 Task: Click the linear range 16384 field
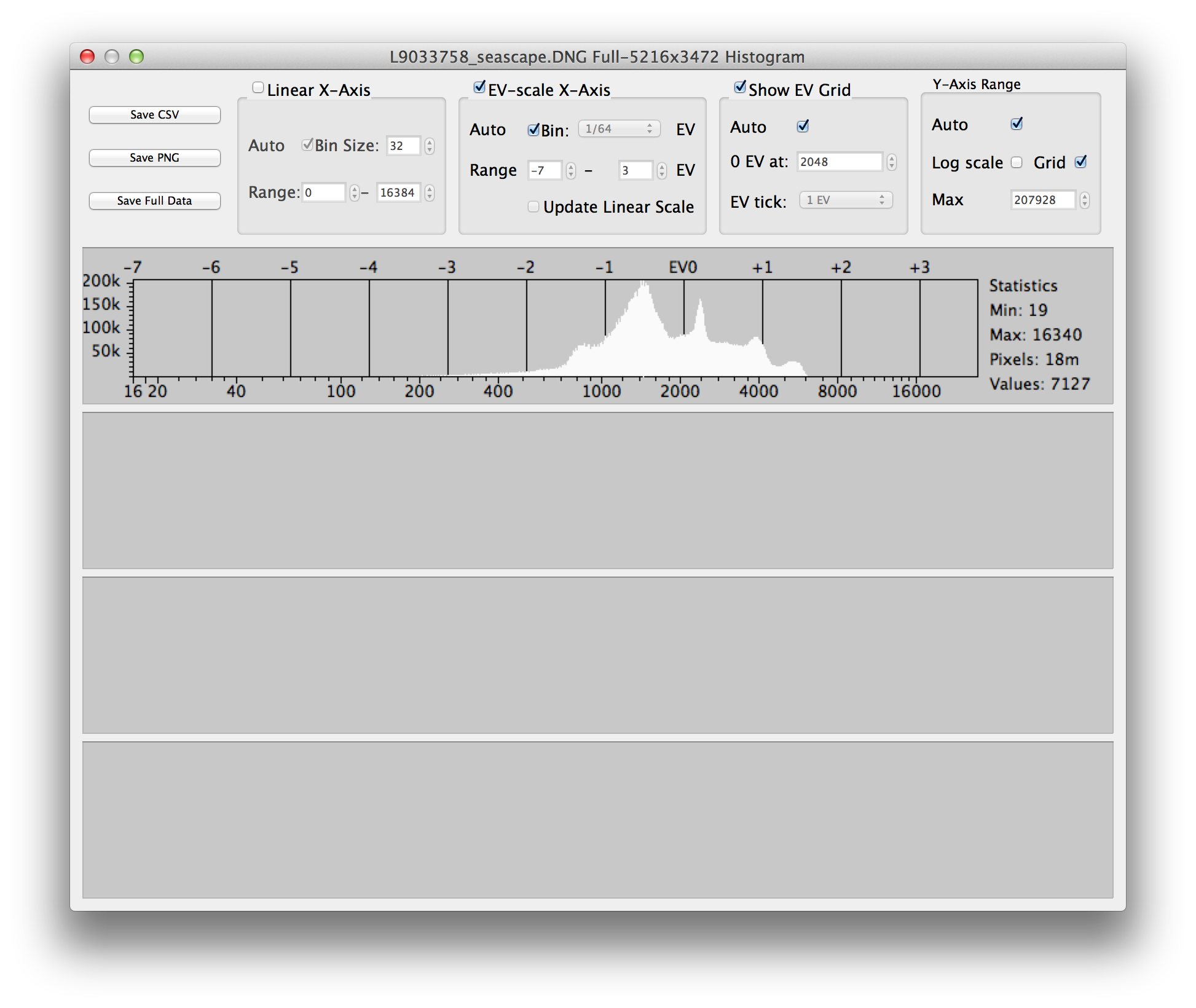(398, 192)
